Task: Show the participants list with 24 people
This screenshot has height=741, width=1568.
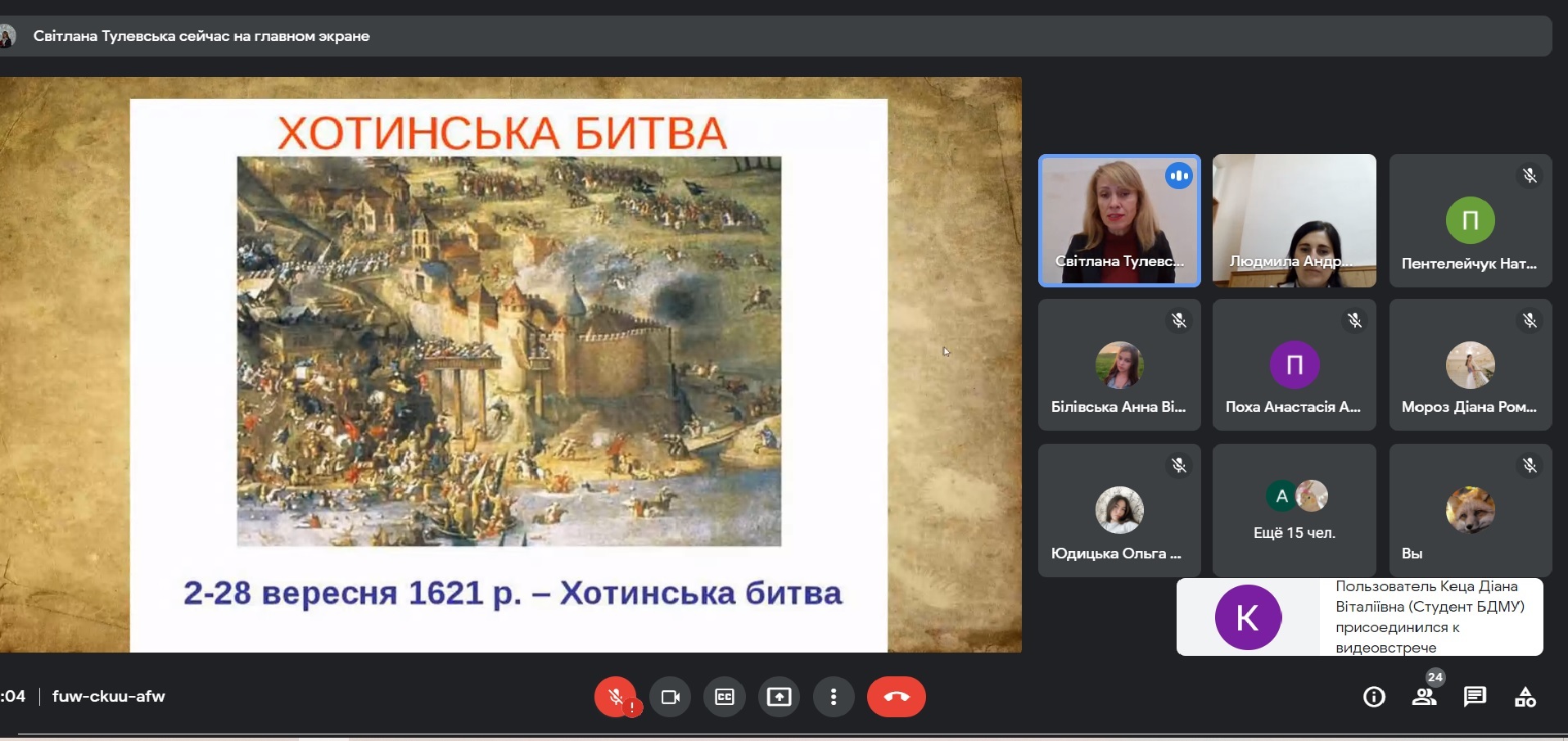Action: coord(1425,697)
